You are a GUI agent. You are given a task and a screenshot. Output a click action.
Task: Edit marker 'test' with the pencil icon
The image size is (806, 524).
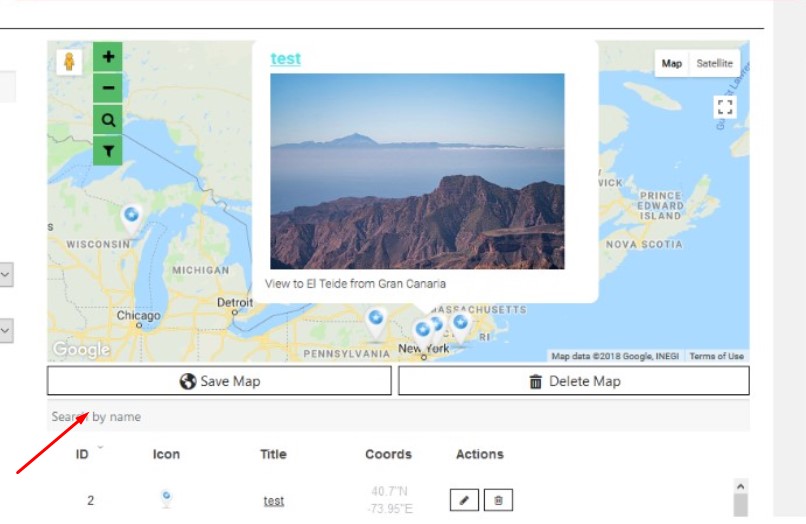coord(464,500)
